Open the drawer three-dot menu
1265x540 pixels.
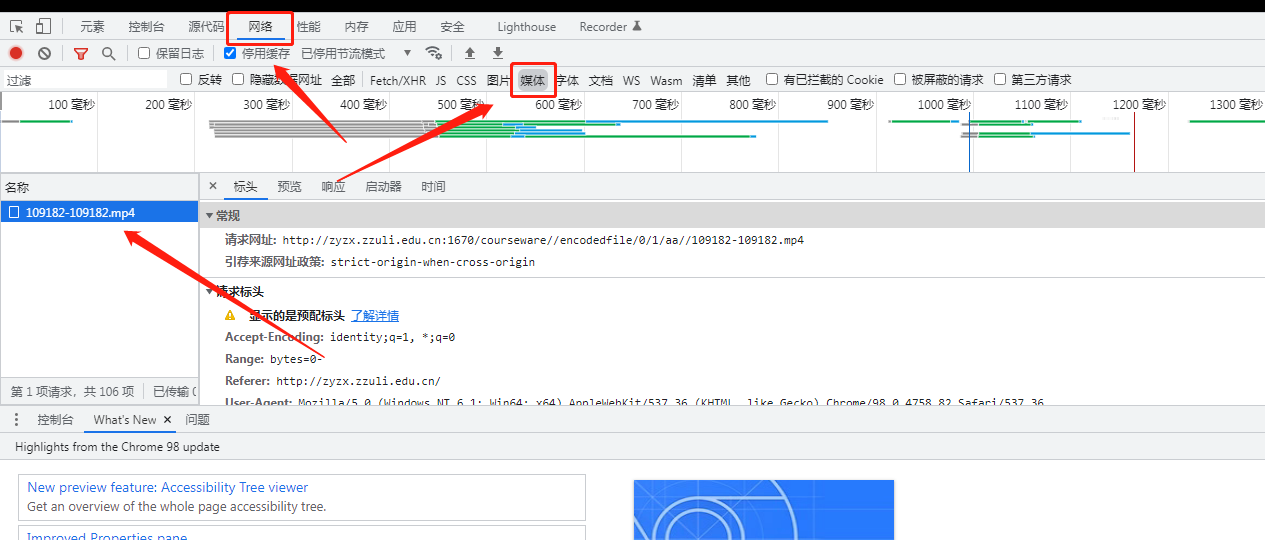16,420
